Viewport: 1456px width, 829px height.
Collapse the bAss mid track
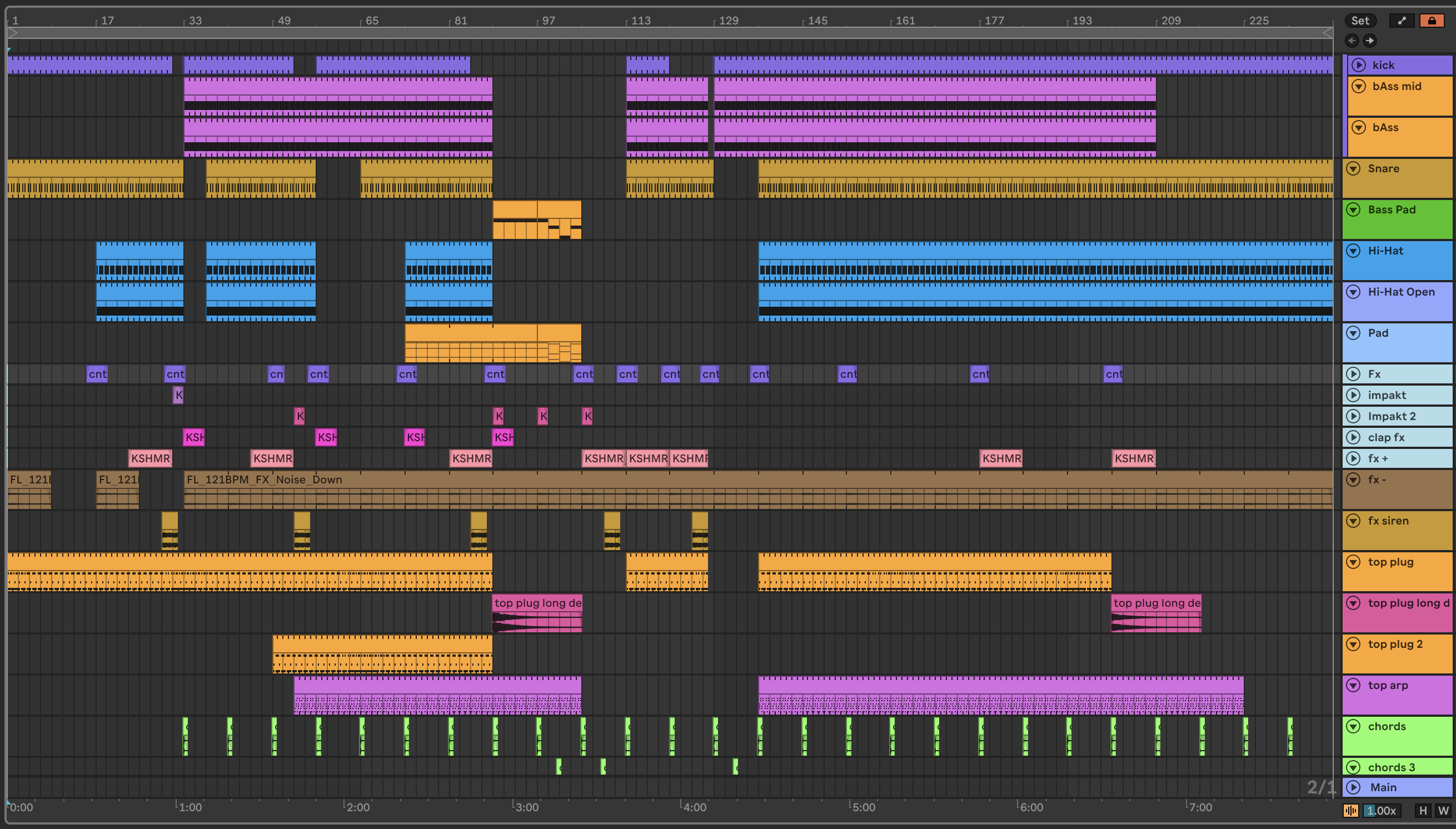(x=1359, y=87)
